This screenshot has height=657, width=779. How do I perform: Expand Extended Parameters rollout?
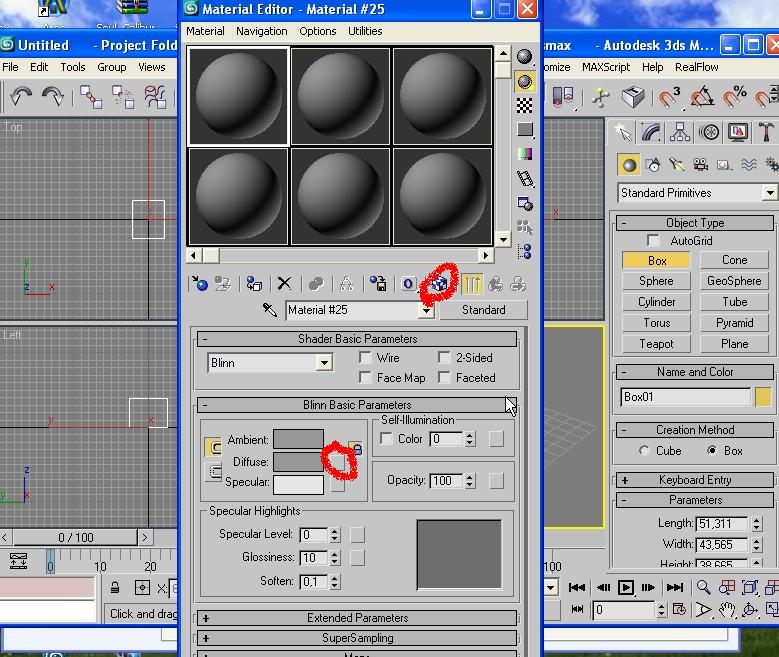[357, 618]
